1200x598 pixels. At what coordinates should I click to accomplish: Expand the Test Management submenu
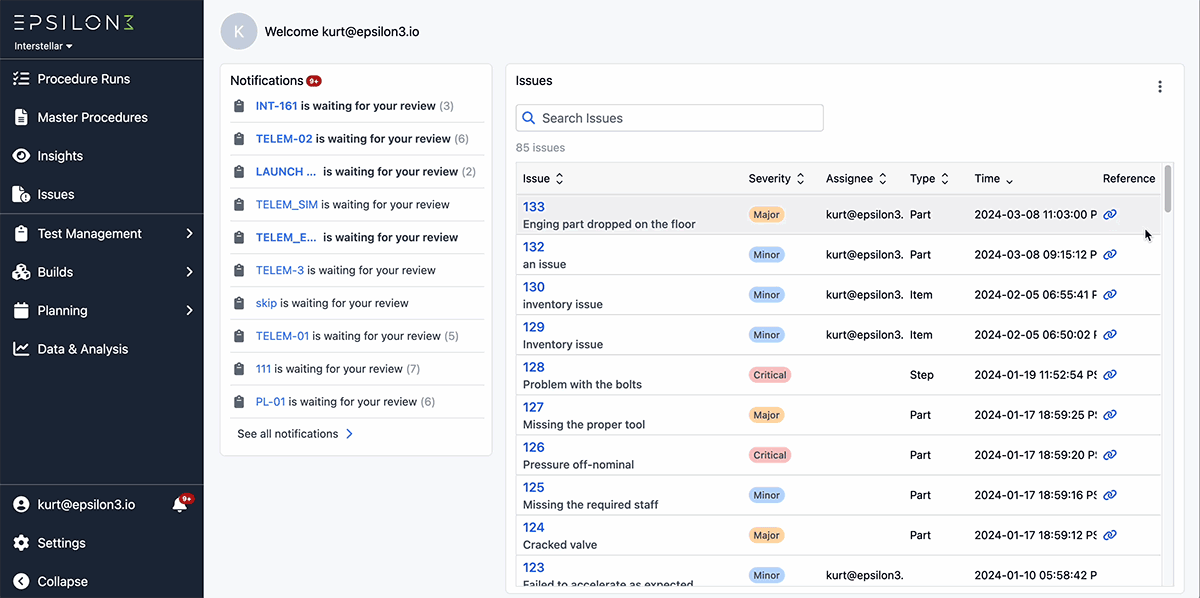(189, 234)
